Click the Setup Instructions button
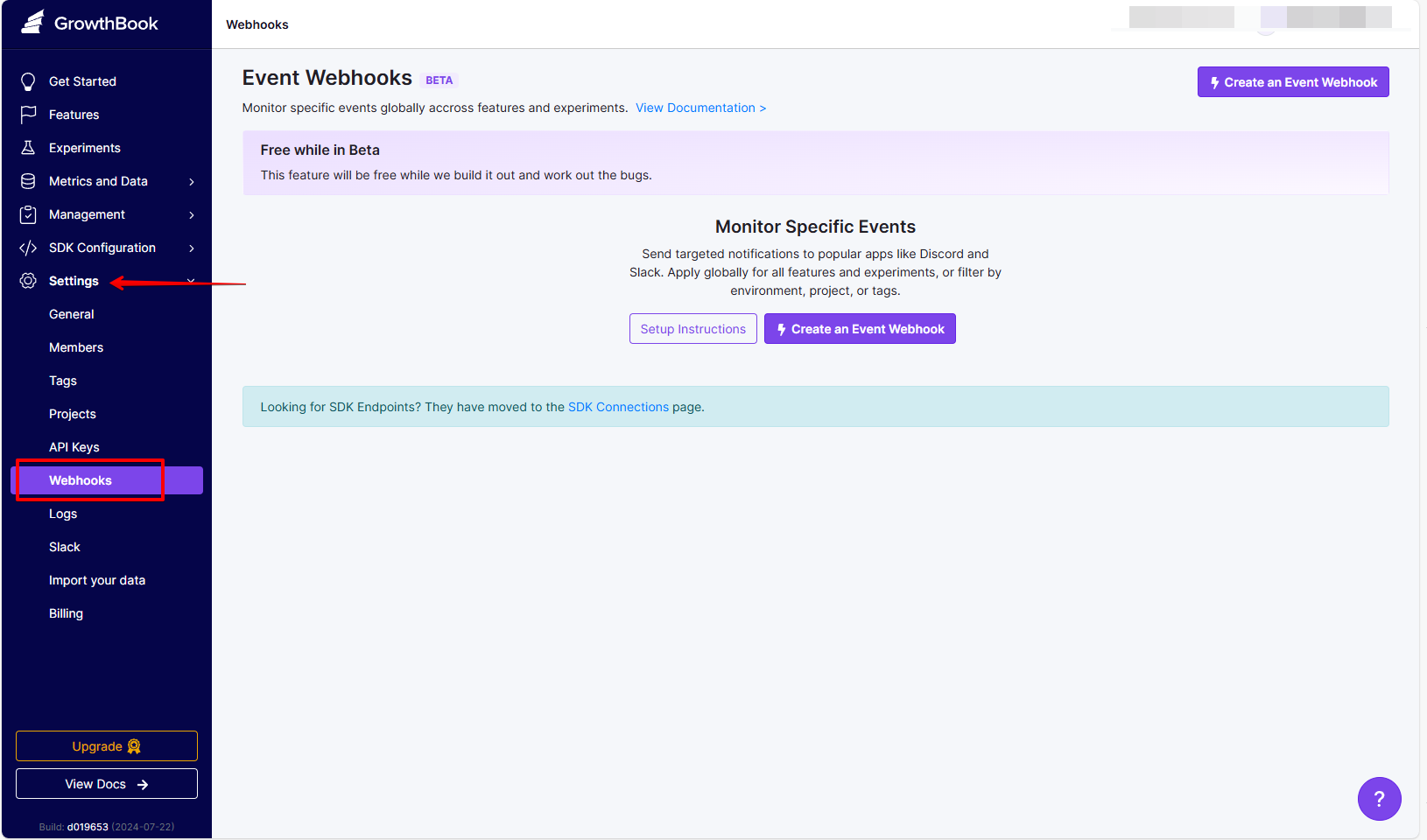This screenshot has height=840, width=1427. click(x=692, y=328)
